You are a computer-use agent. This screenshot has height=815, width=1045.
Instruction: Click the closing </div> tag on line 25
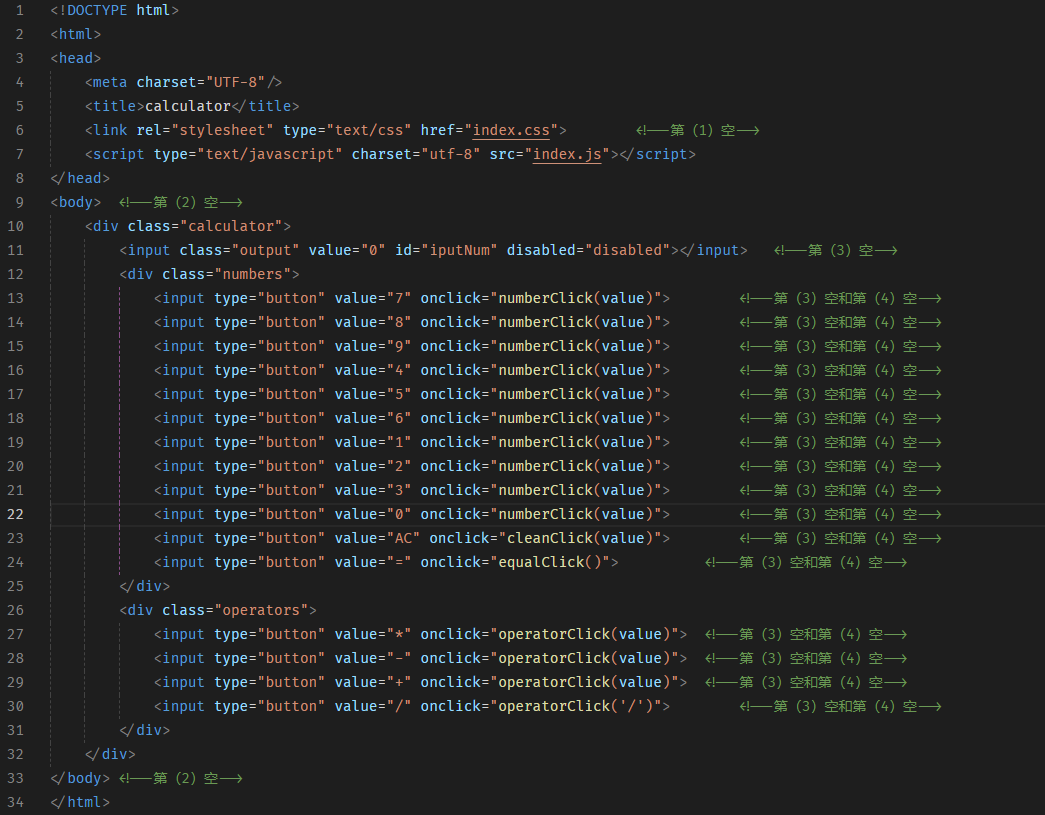[145, 586]
